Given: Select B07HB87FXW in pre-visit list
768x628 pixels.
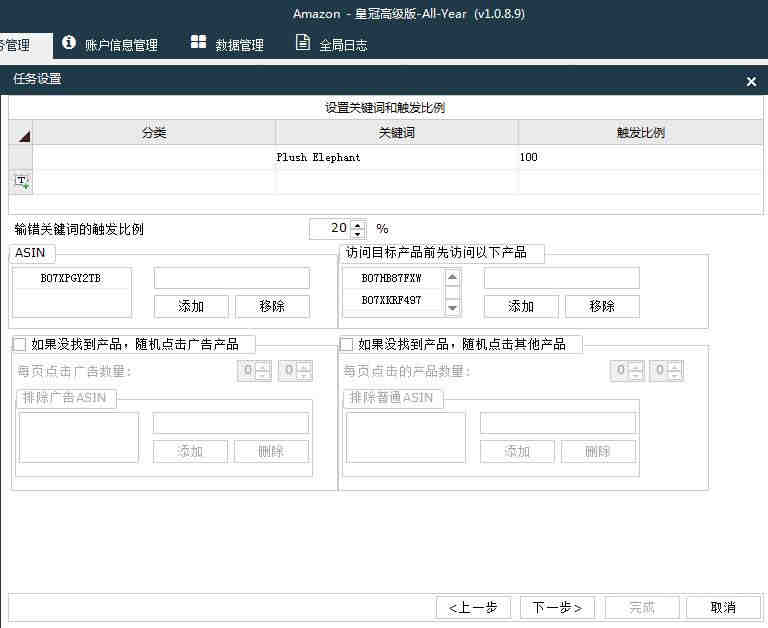Looking at the screenshot, I should tap(391, 278).
